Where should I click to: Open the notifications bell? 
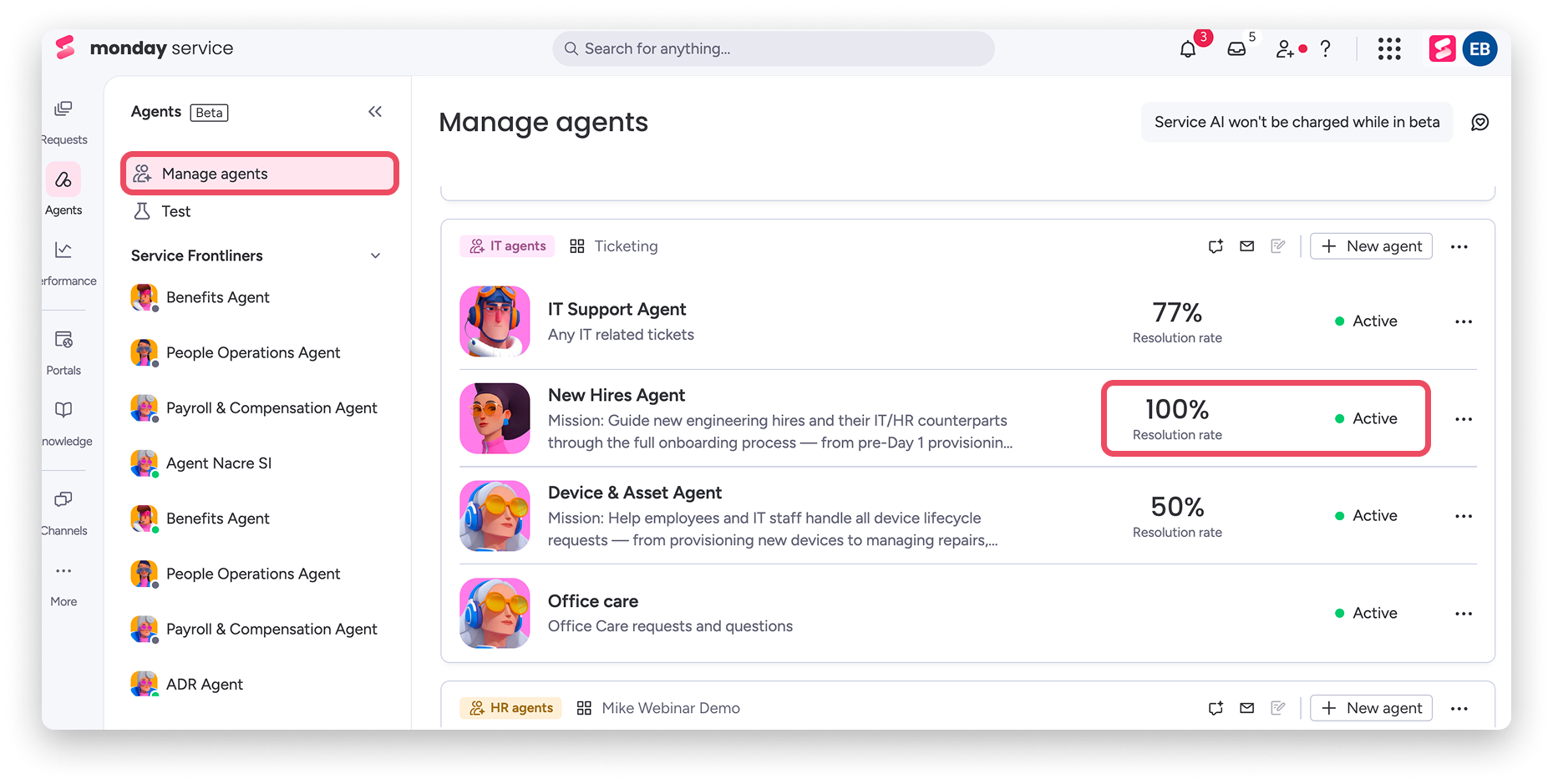pos(1187,49)
